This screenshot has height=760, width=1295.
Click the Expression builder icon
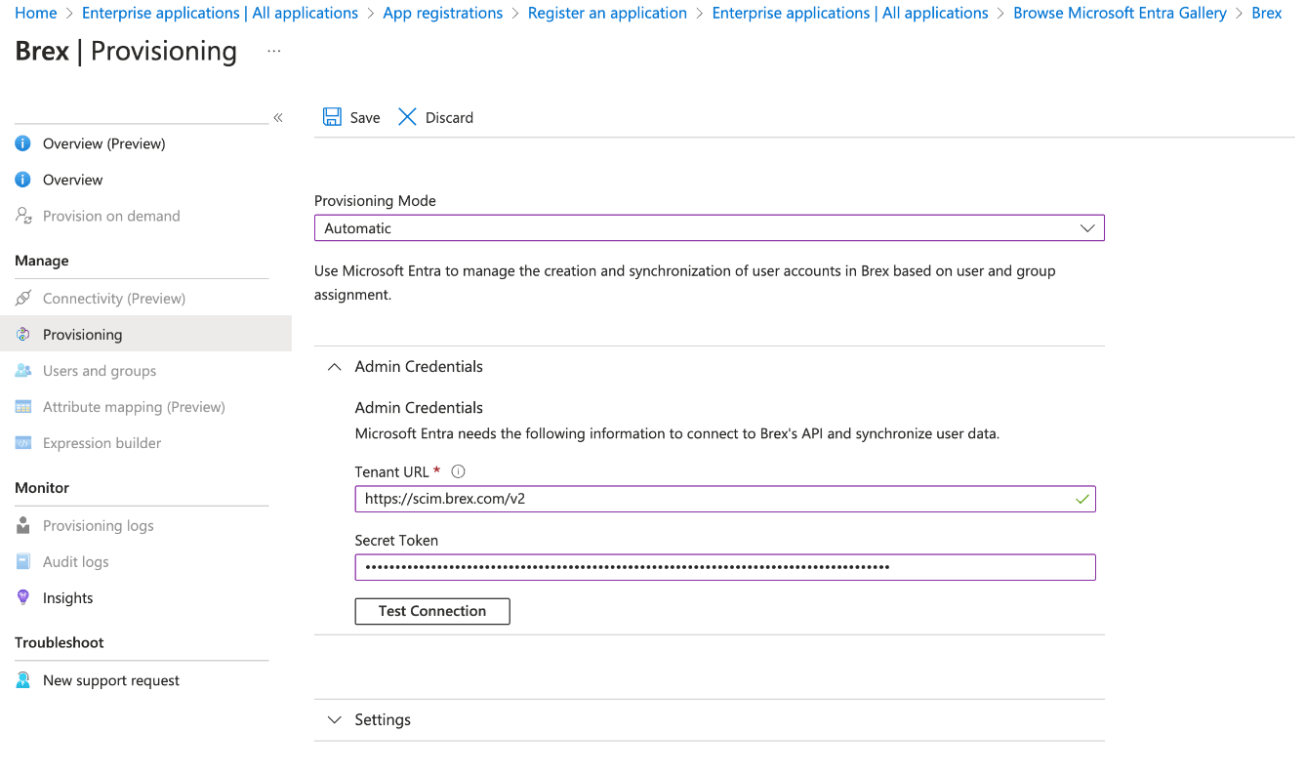[x=25, y=443]
